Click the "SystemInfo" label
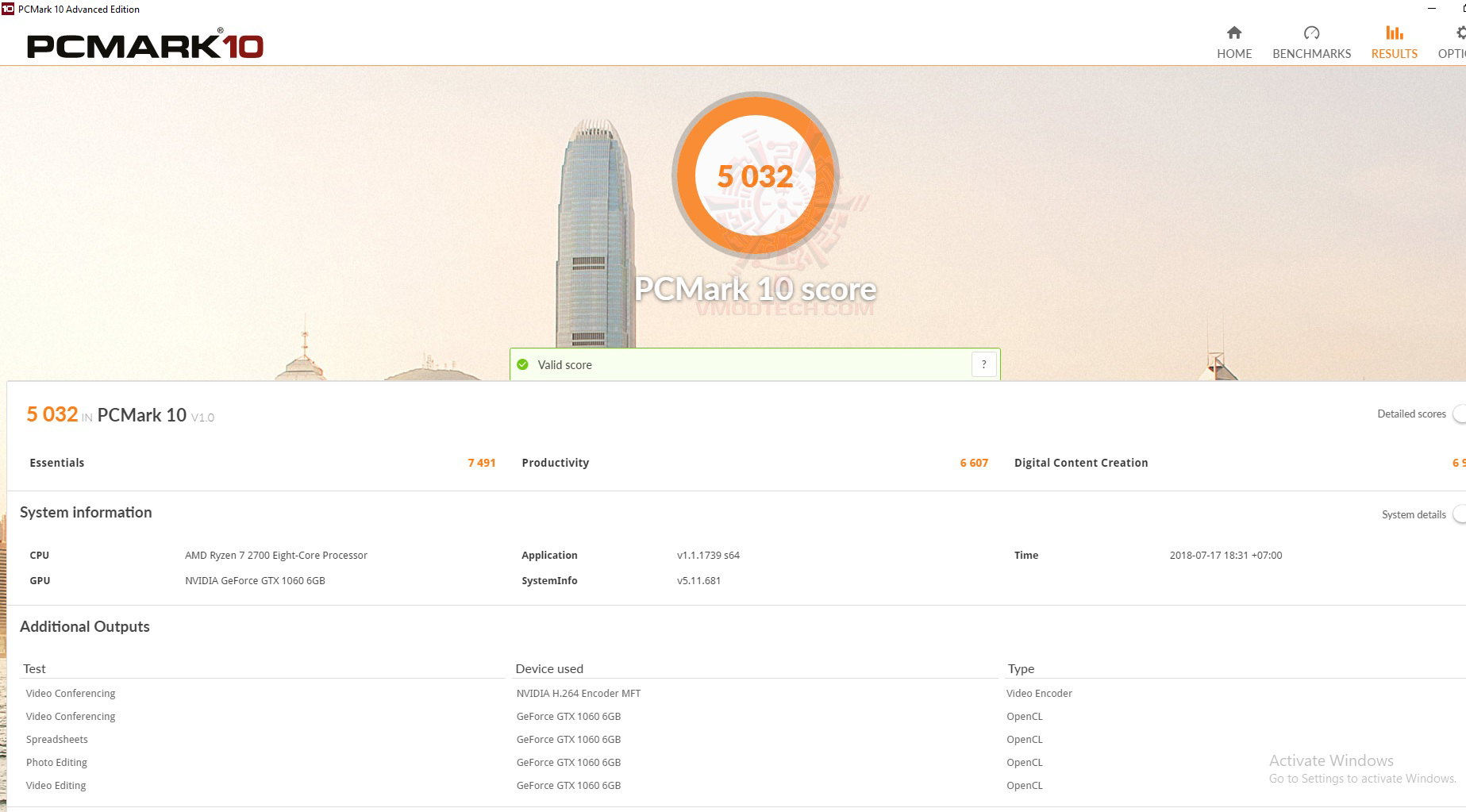Image resolution: width=1466 pixels, height=812 pixels. [549, 581]
